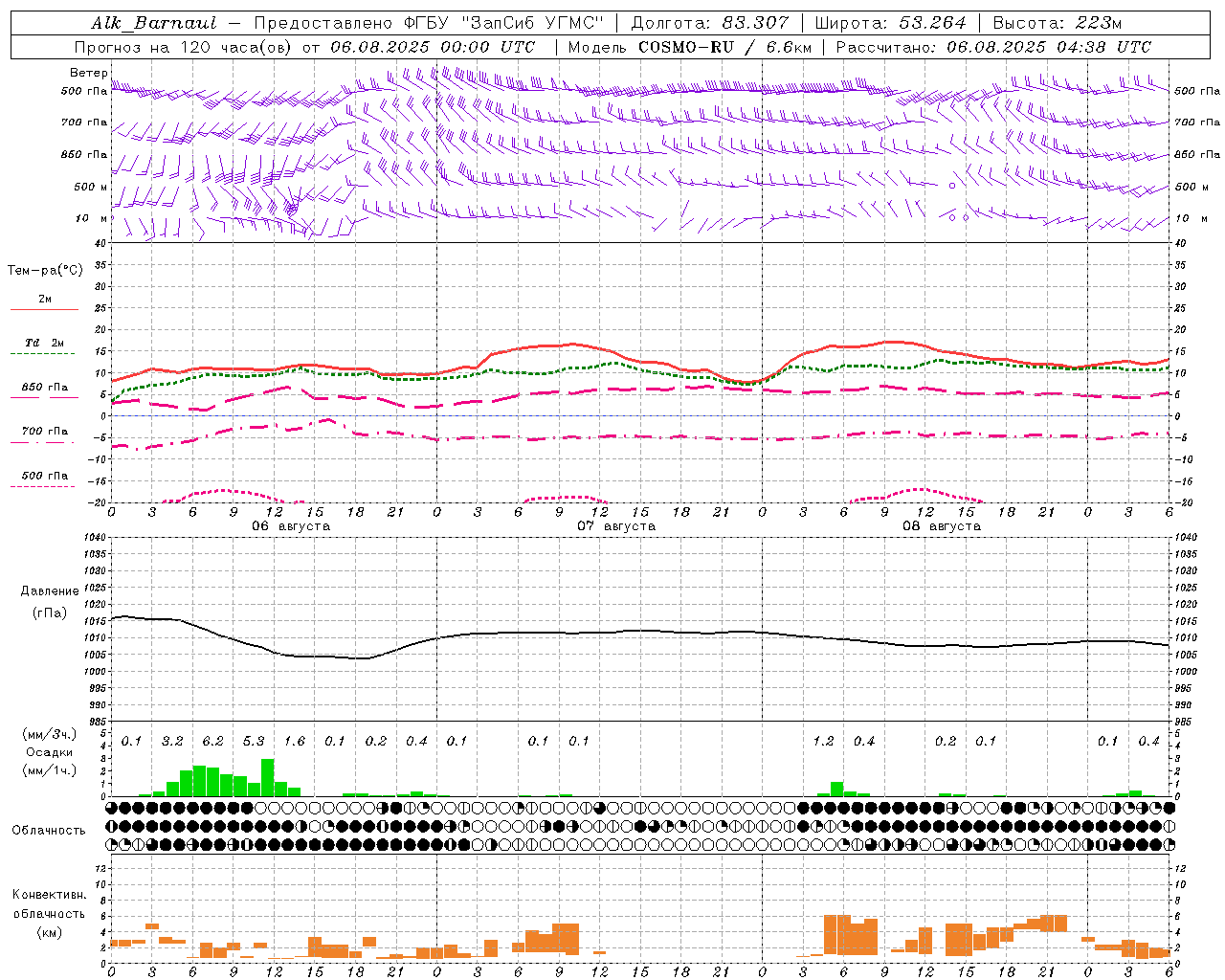
Task: Click the 'Ветер' wind panel label
Action: 88,73
